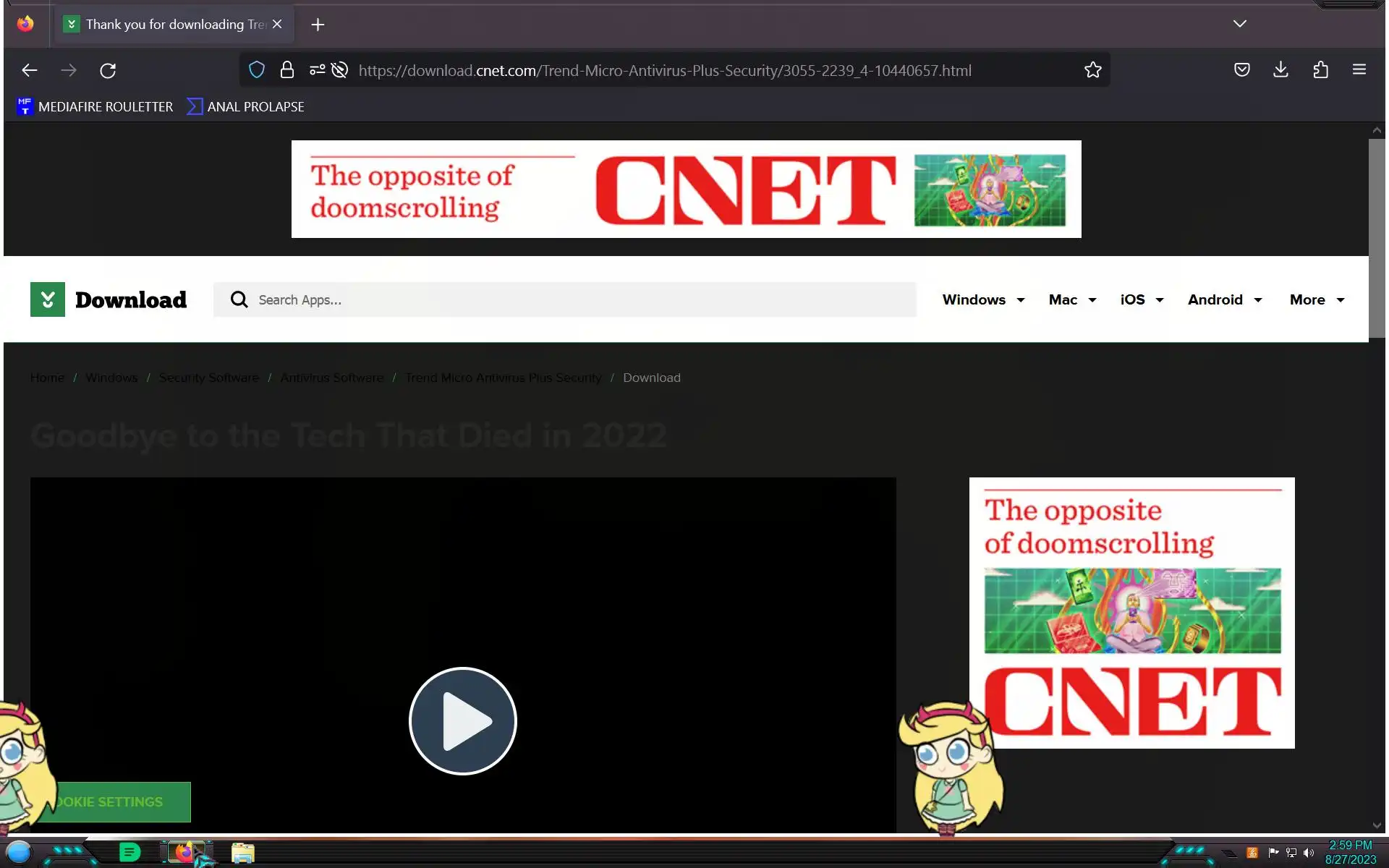Screen dimensions: 1389x868
Task: Bookmark page with the star icon
Action: [1092, 70]
